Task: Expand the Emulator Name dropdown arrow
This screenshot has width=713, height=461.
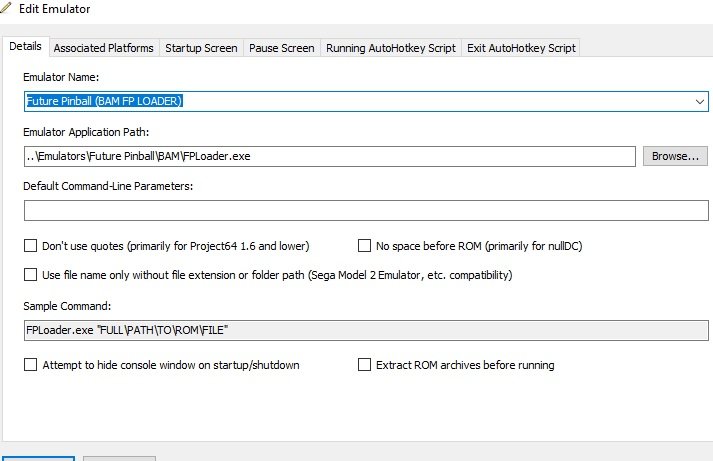Action: point(700,101)
